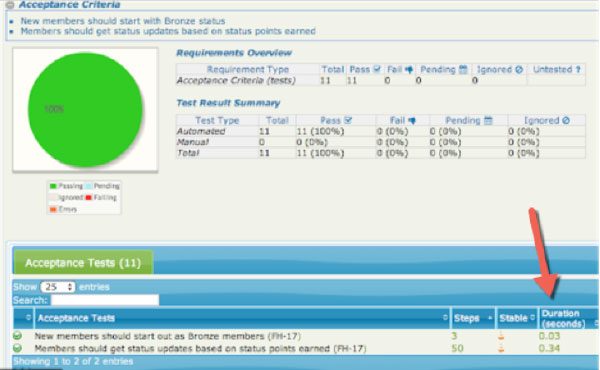Click the Fail thumbs-down icon in Test Result Summary
This screenshot has width=600, height=370.
(412, 121)
